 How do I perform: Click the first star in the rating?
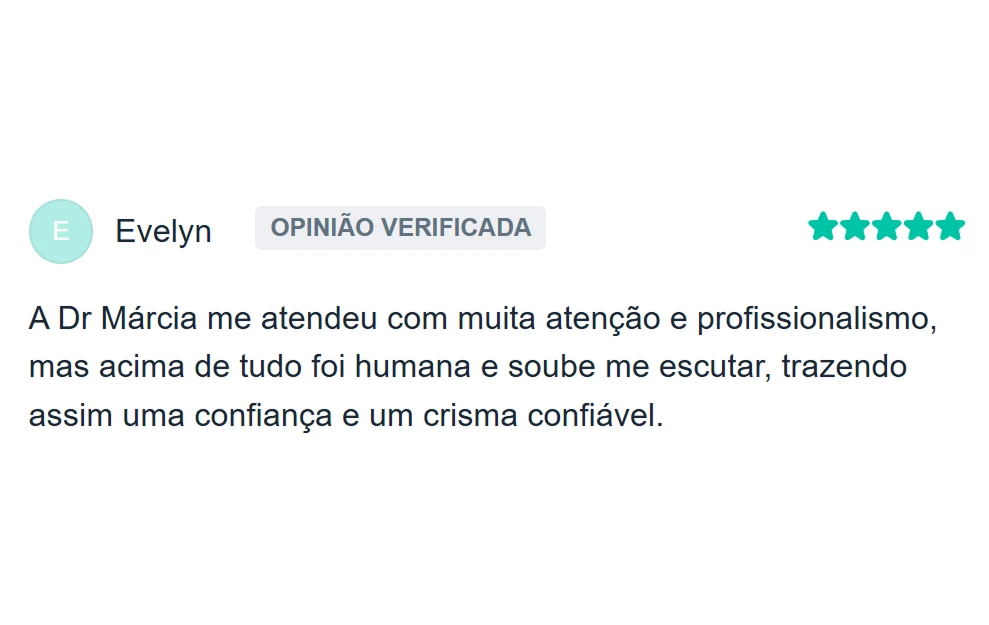click(822, 227)
